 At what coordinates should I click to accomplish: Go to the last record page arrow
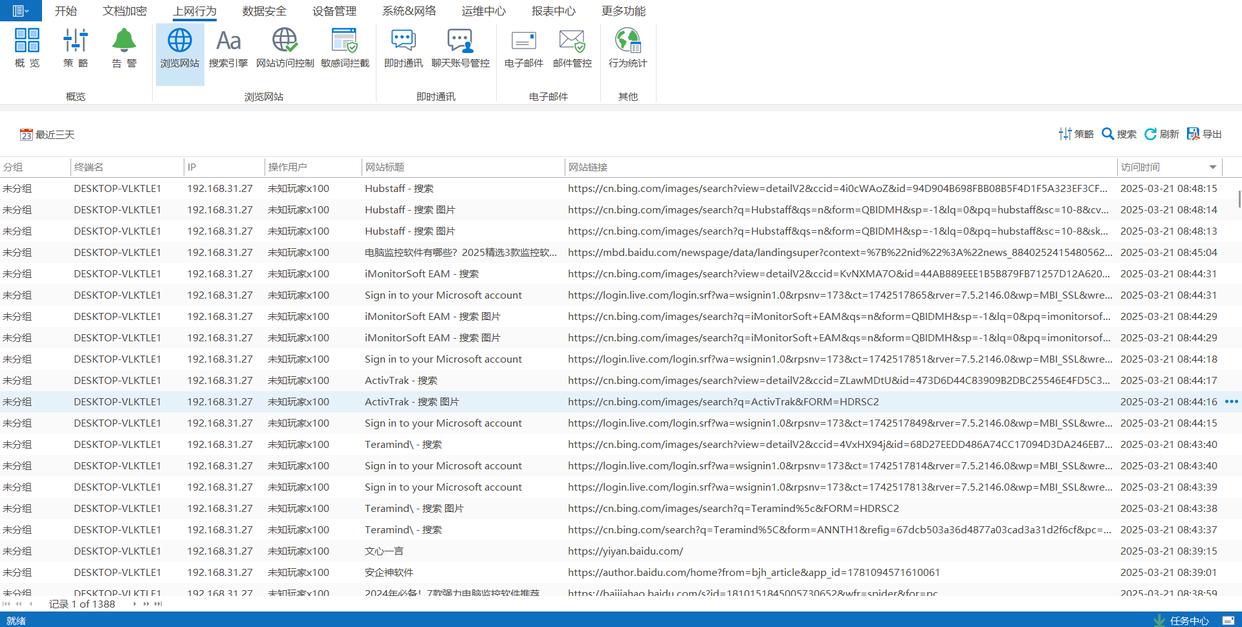pos(158,604)
